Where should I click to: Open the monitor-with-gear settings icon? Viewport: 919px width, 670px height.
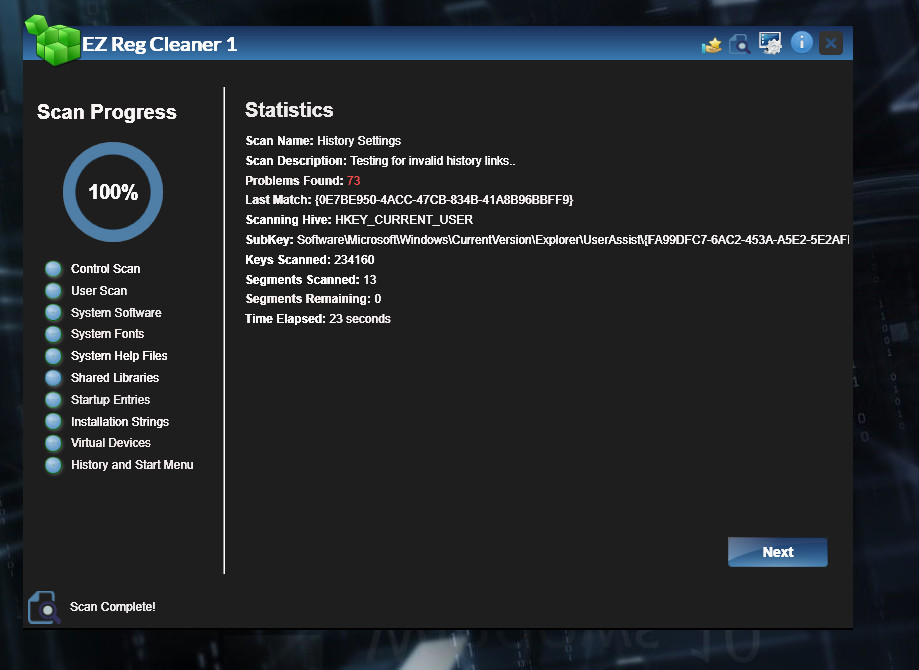point(770,43)
